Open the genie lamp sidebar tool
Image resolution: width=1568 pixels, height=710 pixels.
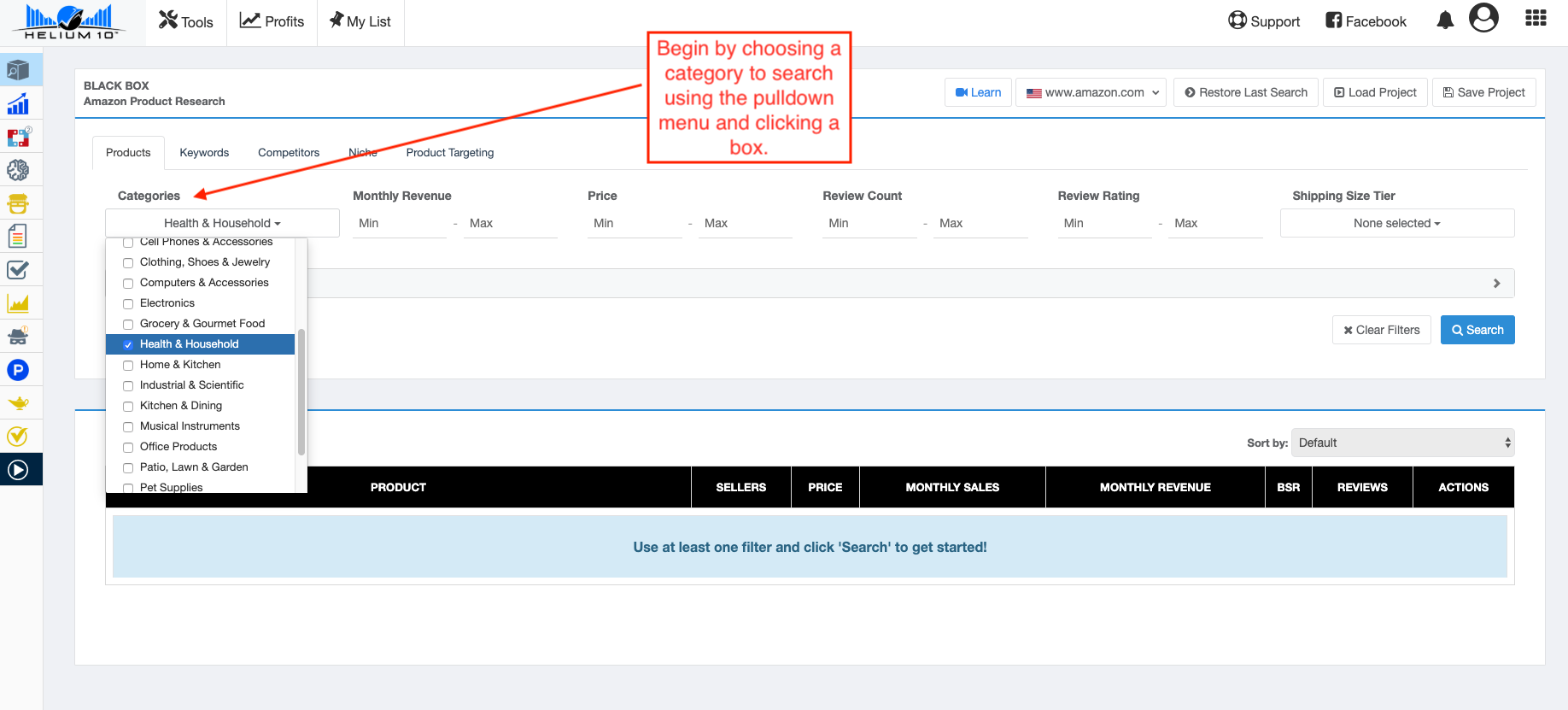click(x=18, y=403)
